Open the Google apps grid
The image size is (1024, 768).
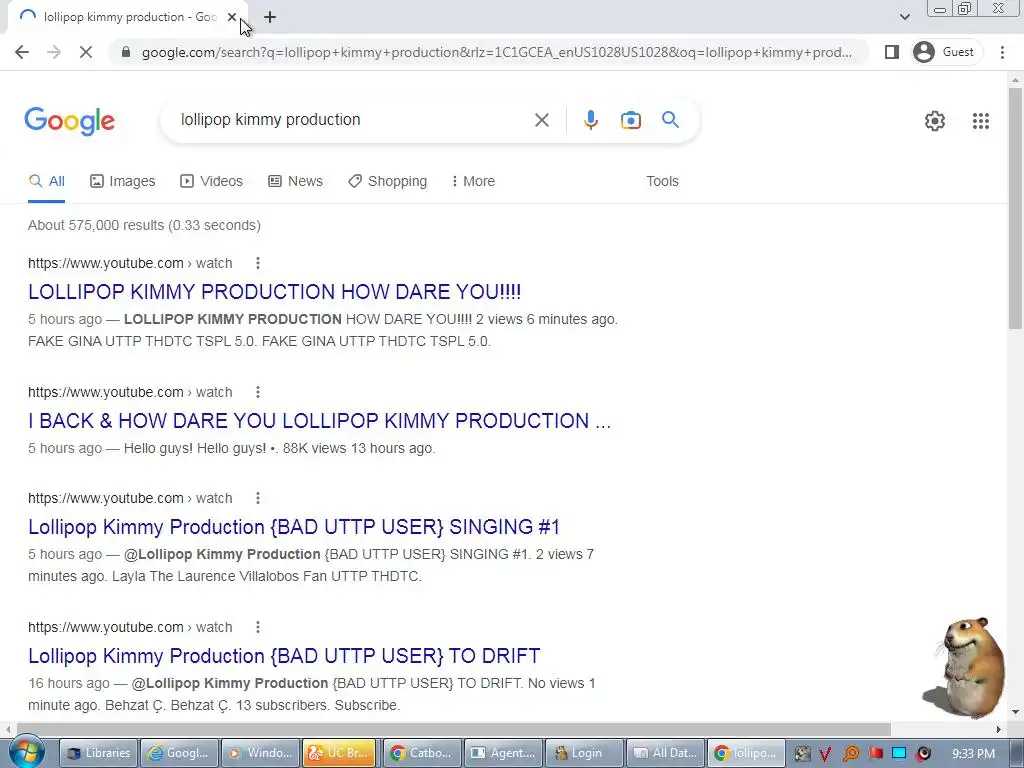[980, 121]
